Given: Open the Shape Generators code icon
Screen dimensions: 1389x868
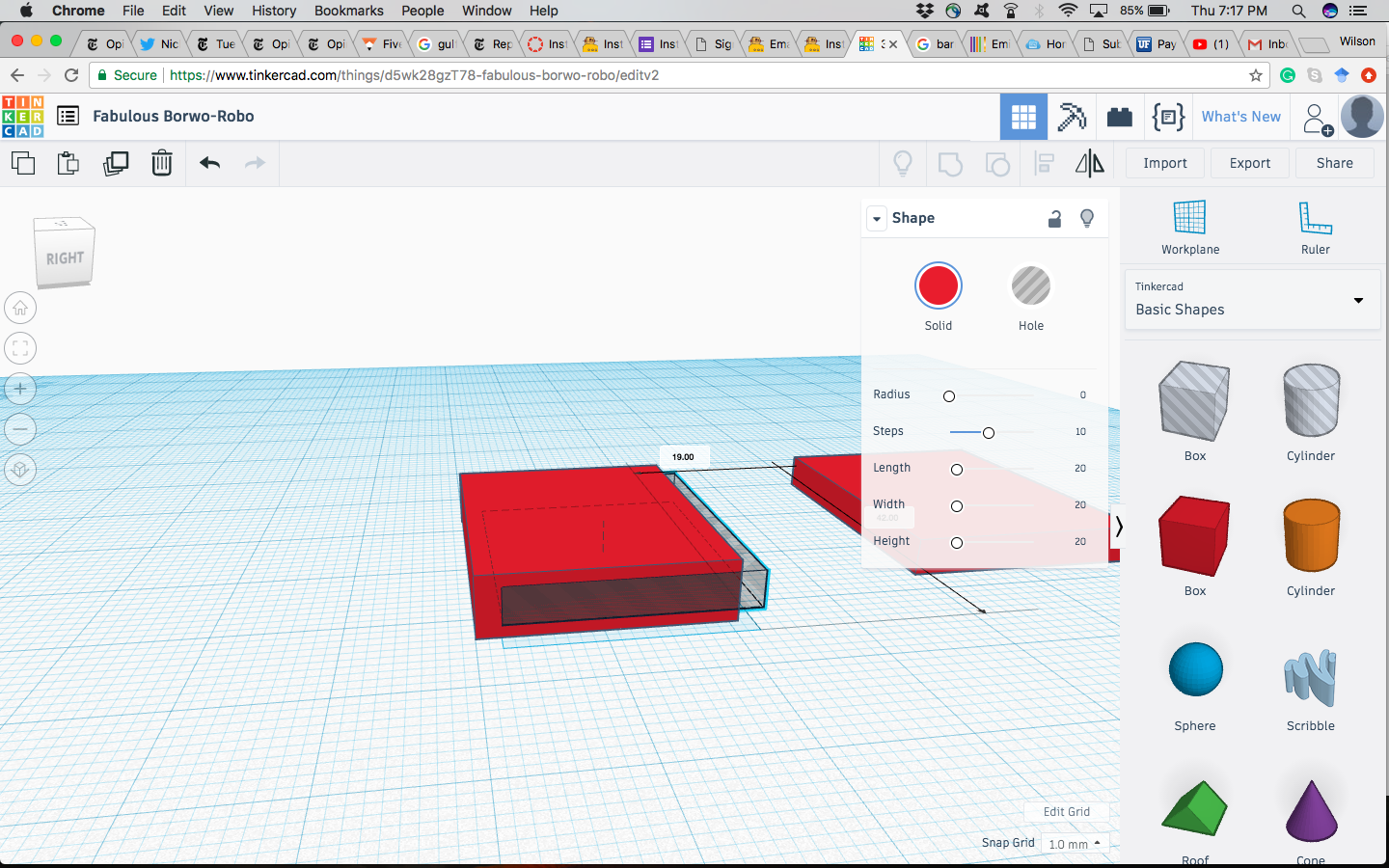Looking at the screenshot, I should [1168, 117].
